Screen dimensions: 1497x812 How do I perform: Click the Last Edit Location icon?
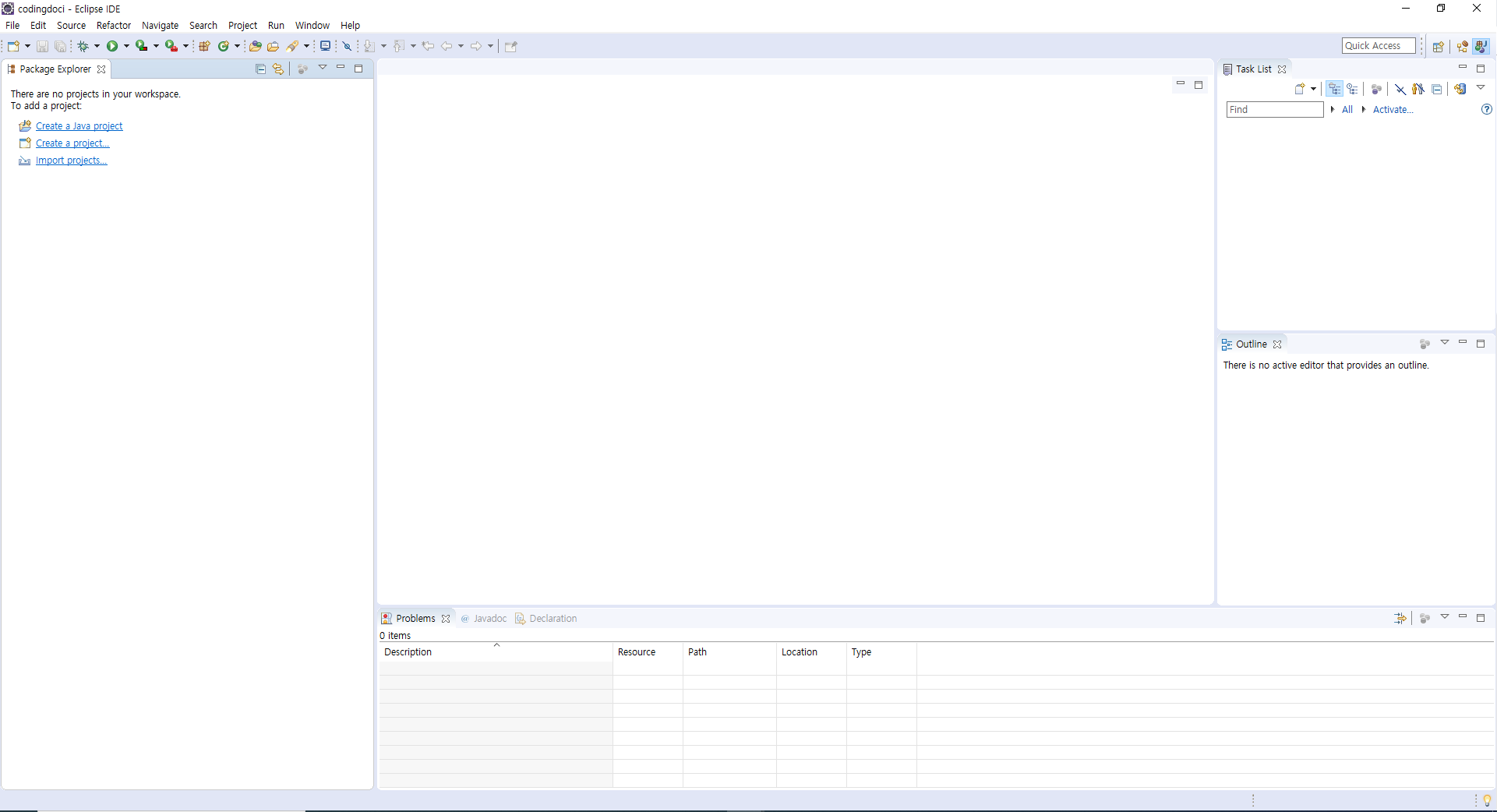(428, 46)
